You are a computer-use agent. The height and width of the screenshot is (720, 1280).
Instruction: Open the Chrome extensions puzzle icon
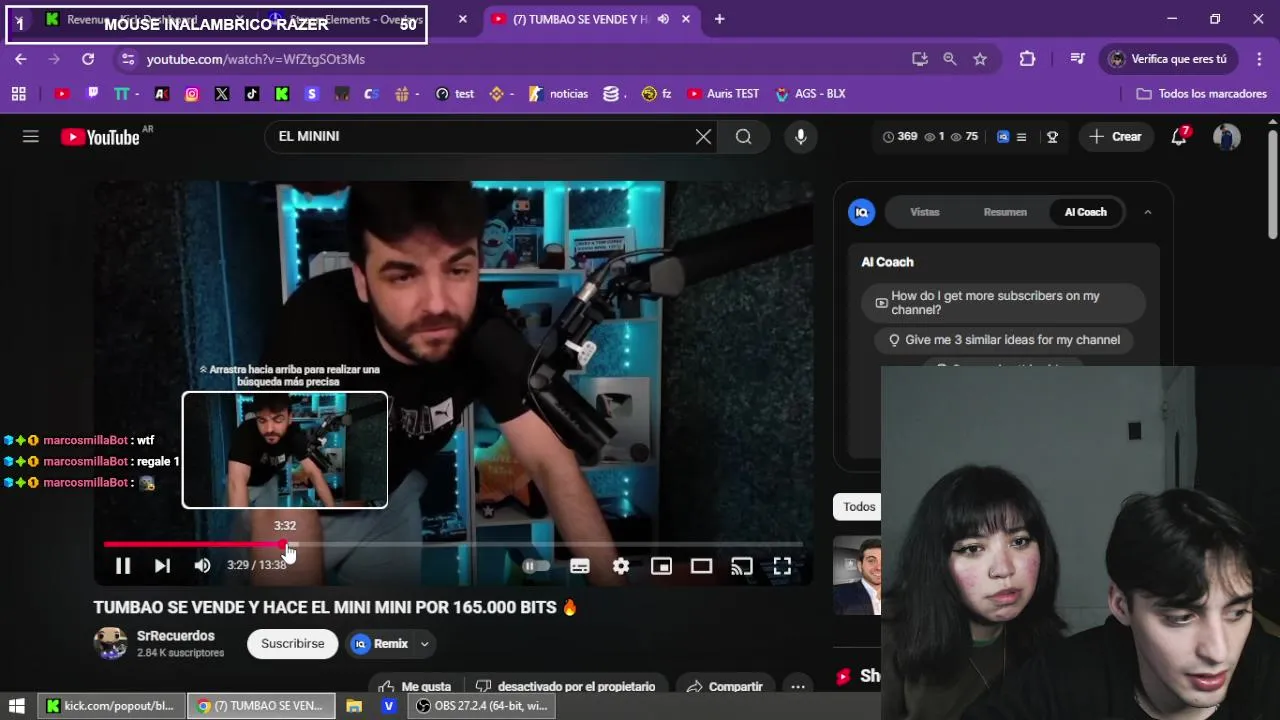[x=1027, y=59]
